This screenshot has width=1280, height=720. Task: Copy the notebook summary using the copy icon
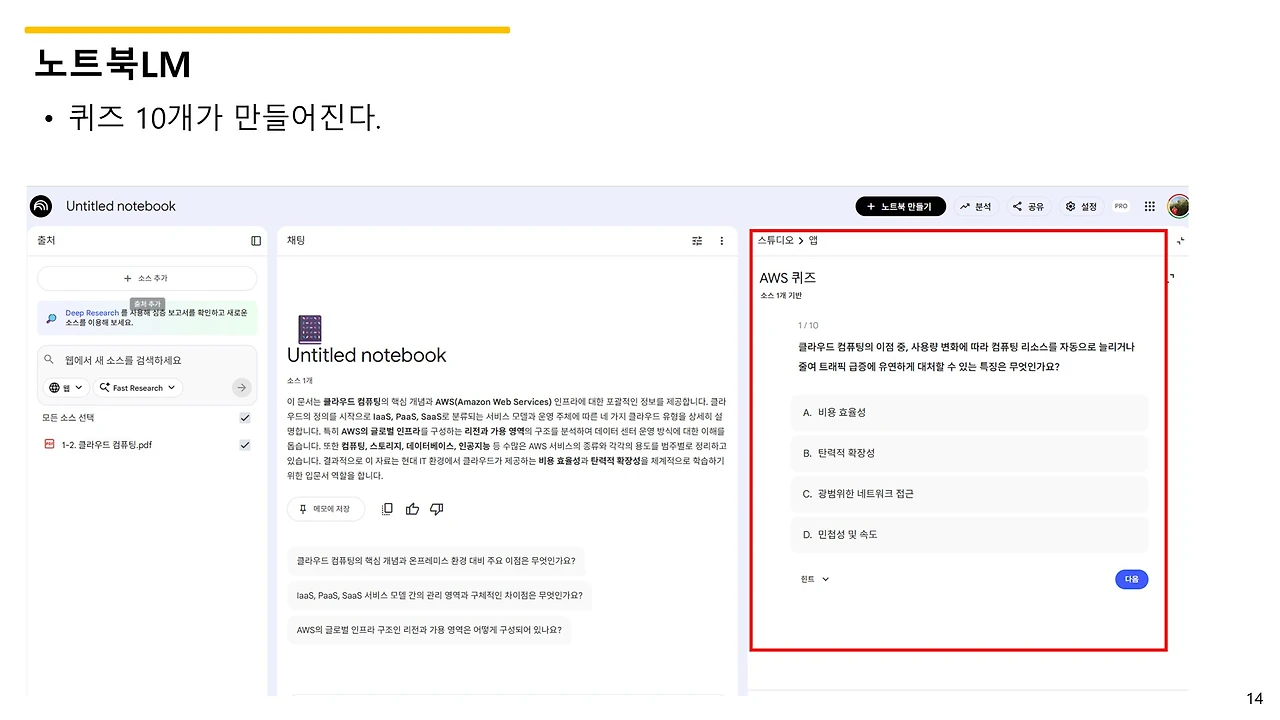pos(387,508)
